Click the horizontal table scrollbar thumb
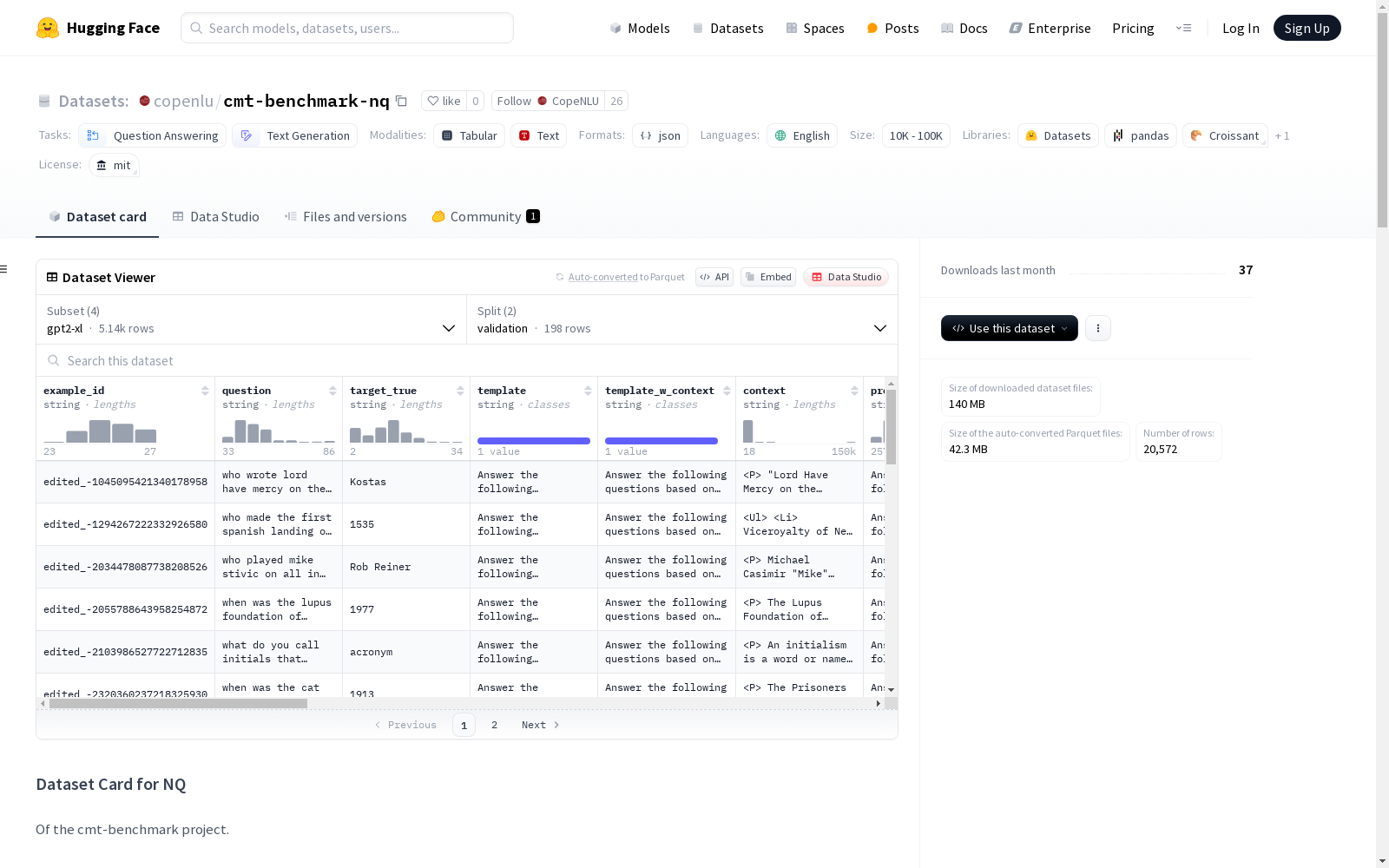Screen dimensions: 1389x868 (x=178, y=704)
